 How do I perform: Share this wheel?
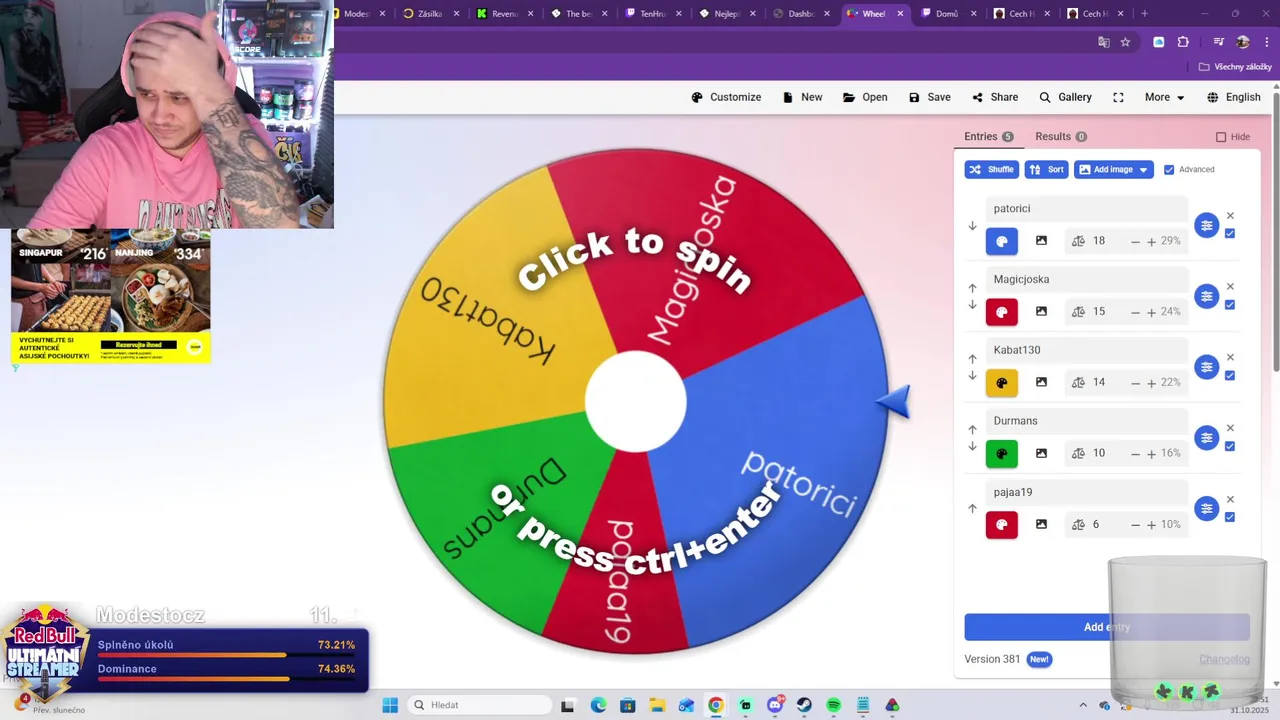pos(995,97)
